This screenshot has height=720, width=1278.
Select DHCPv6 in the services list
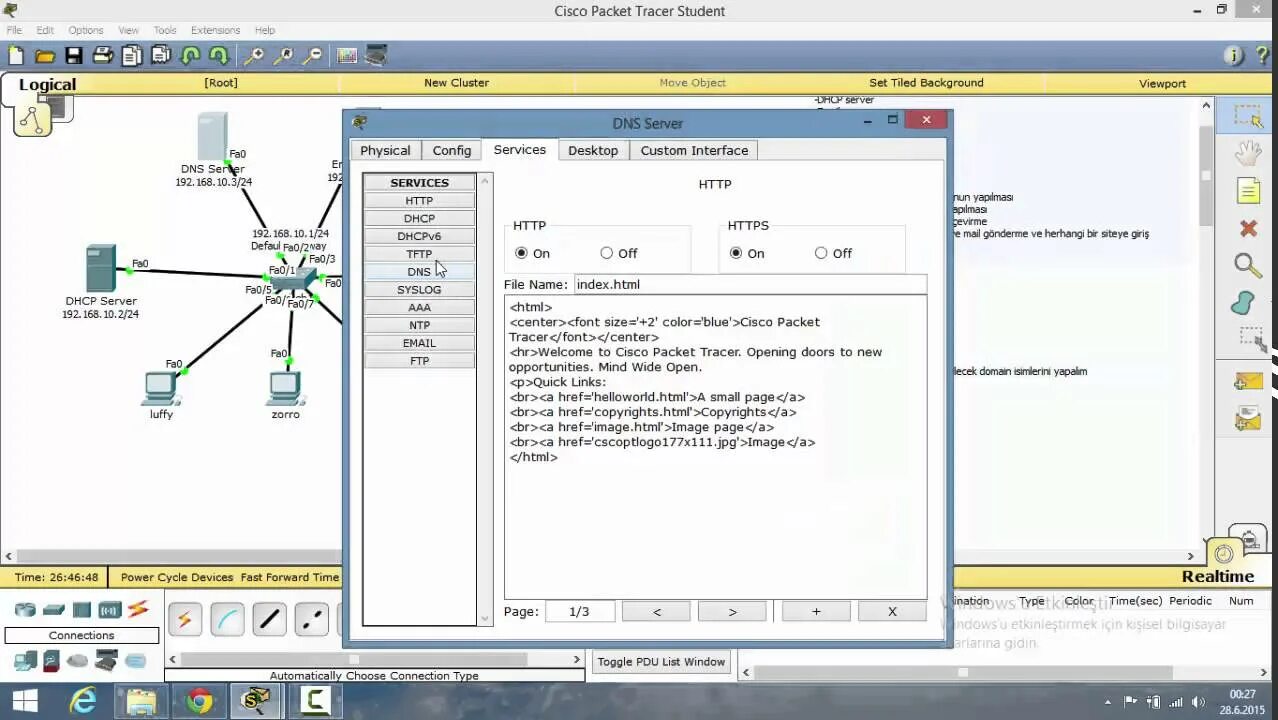tap(419, 236)
